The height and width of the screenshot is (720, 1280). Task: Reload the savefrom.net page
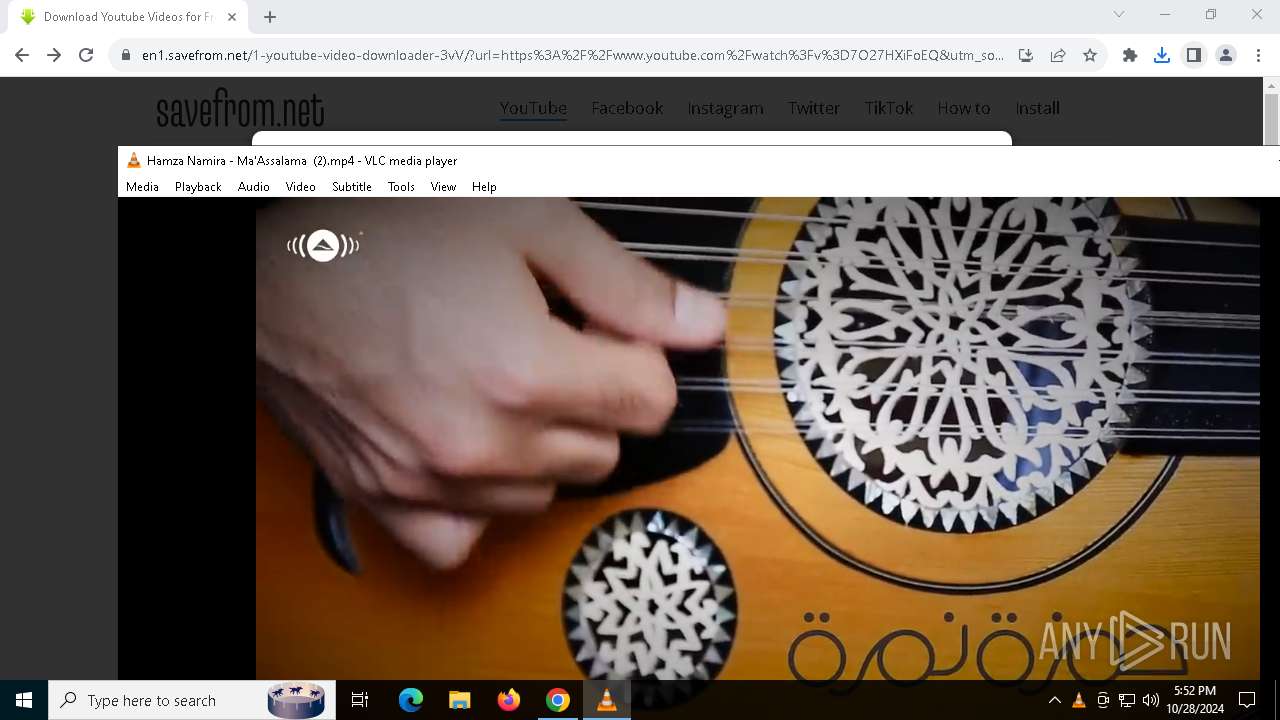86,55
